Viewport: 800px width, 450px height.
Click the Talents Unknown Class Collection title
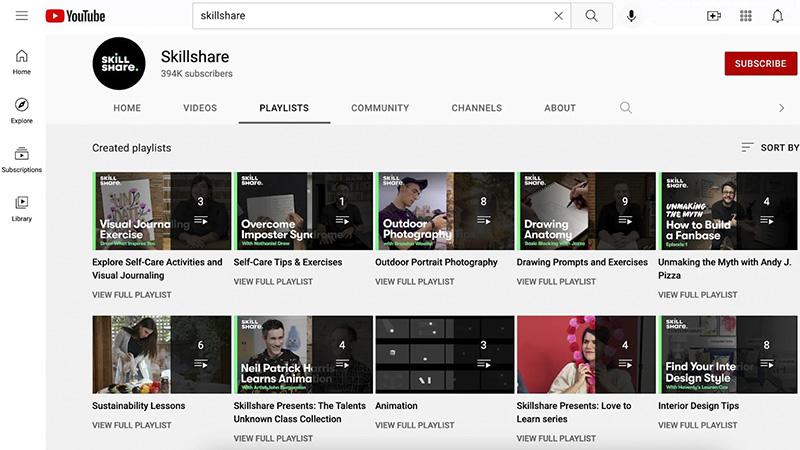click(299, 412)
